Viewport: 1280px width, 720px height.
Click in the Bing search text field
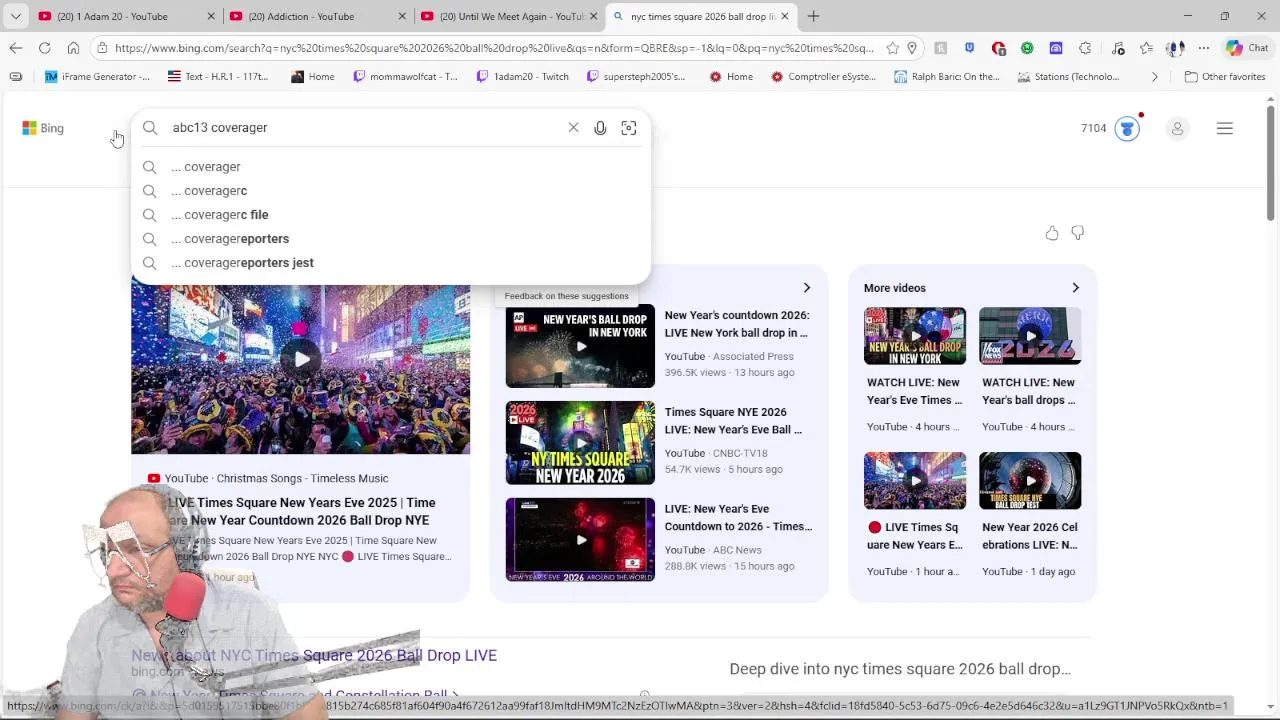pos(365,128)
